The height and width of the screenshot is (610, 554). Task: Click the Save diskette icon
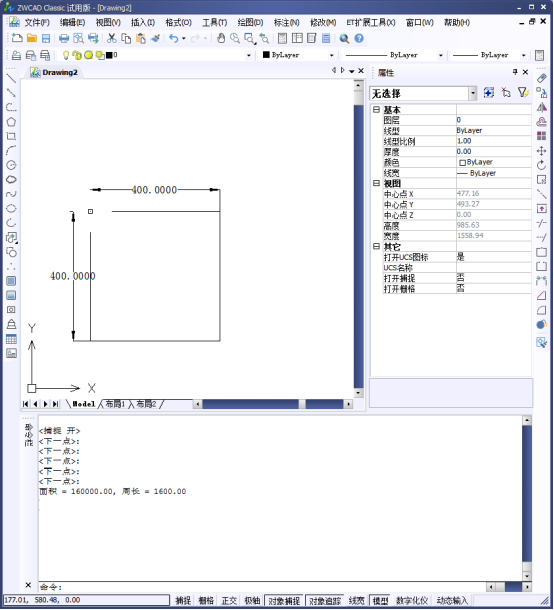click(46, 38)
